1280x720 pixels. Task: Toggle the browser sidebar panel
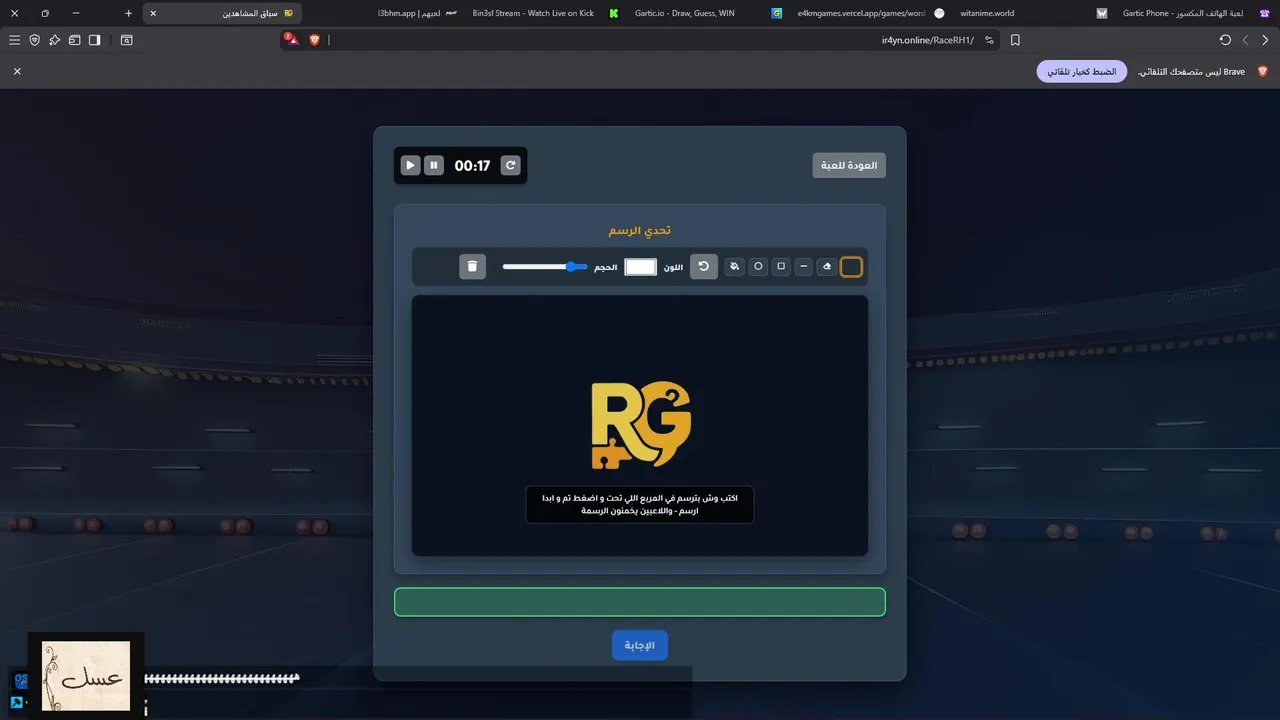click(x=94, y=40)
